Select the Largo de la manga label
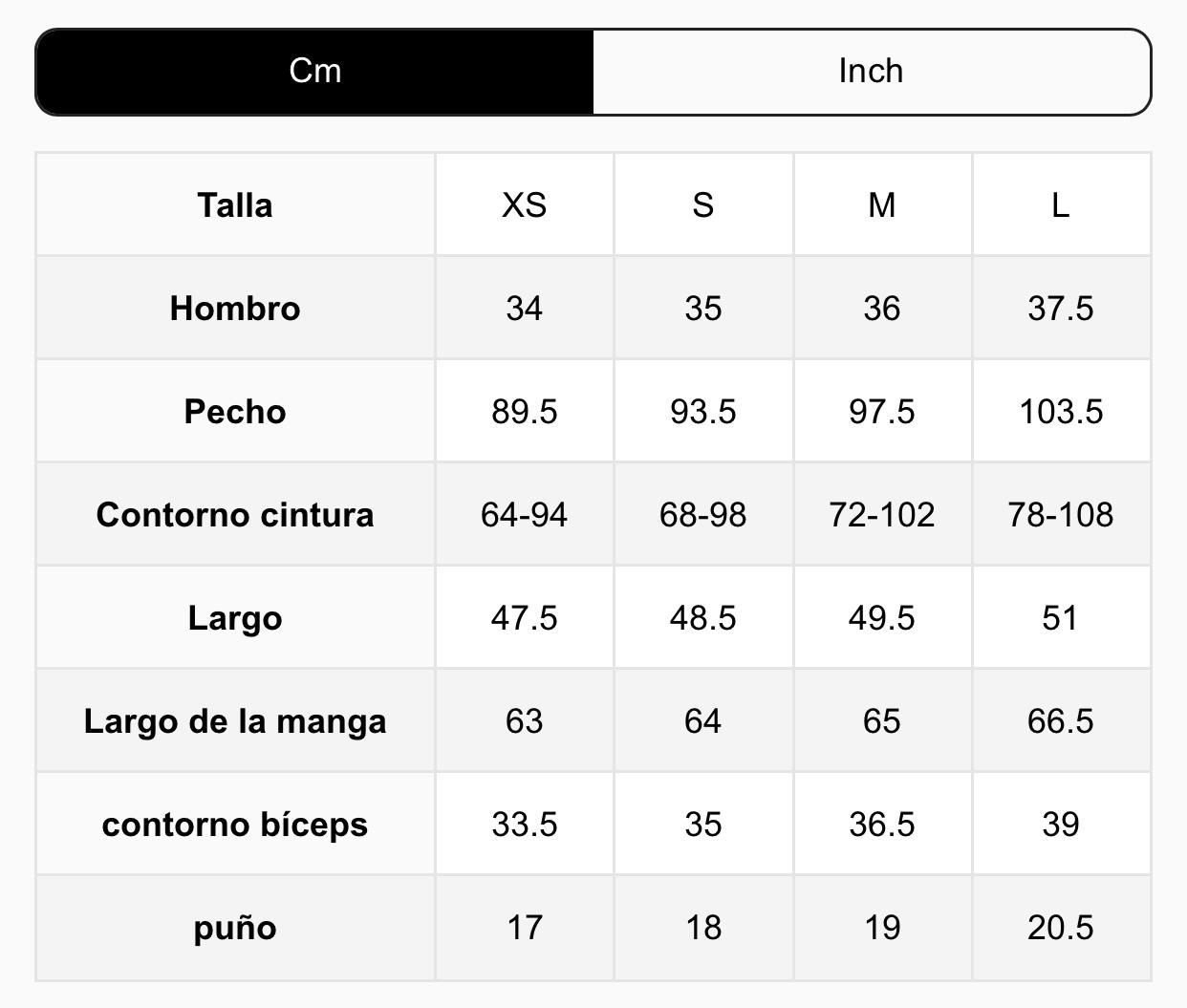Image resolution: width=1187 pixels, height=1008 pixels. coord(235,721)
